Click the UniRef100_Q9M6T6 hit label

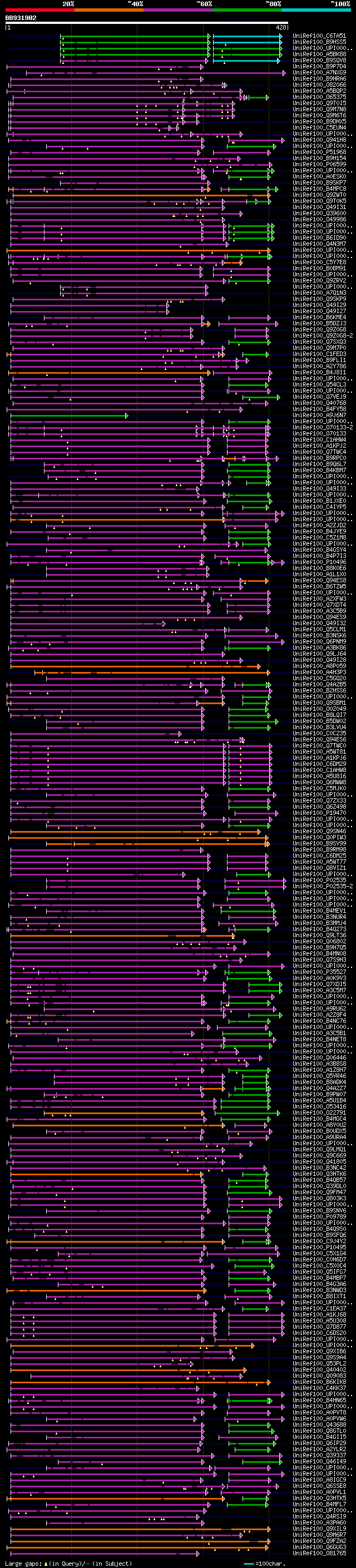(x=319, y=116)
